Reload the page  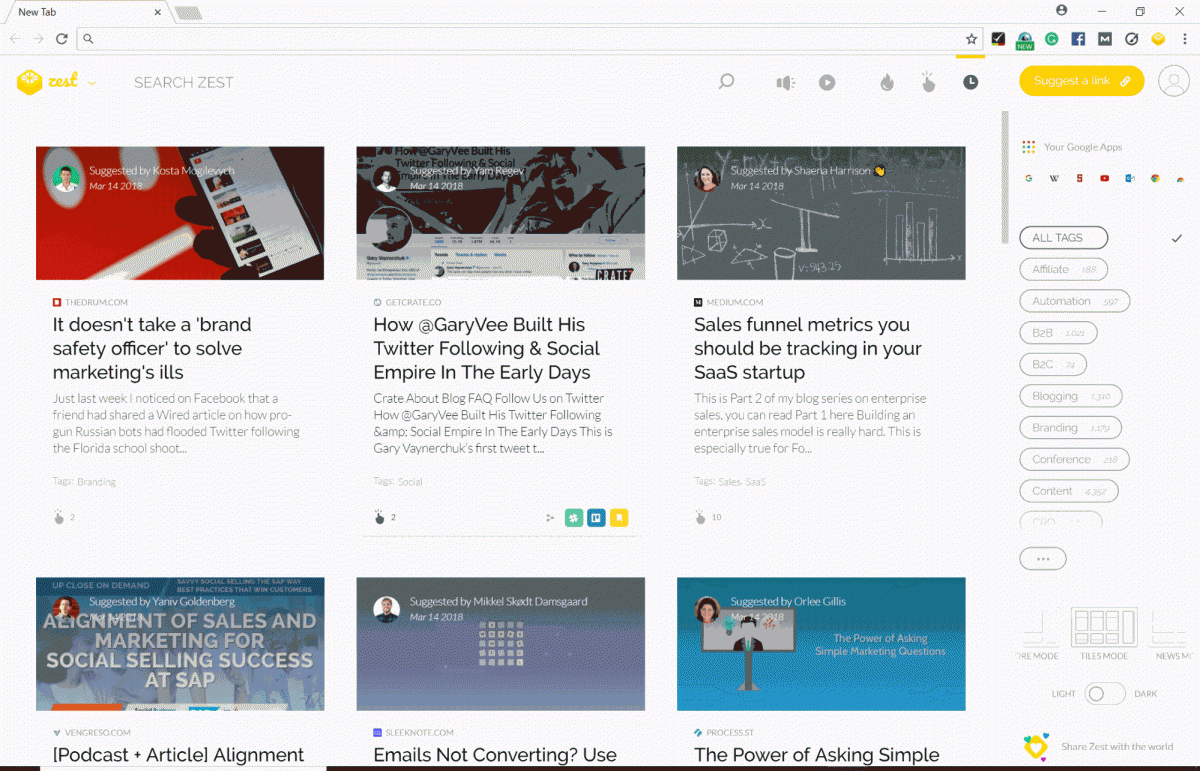pos(62,39)
